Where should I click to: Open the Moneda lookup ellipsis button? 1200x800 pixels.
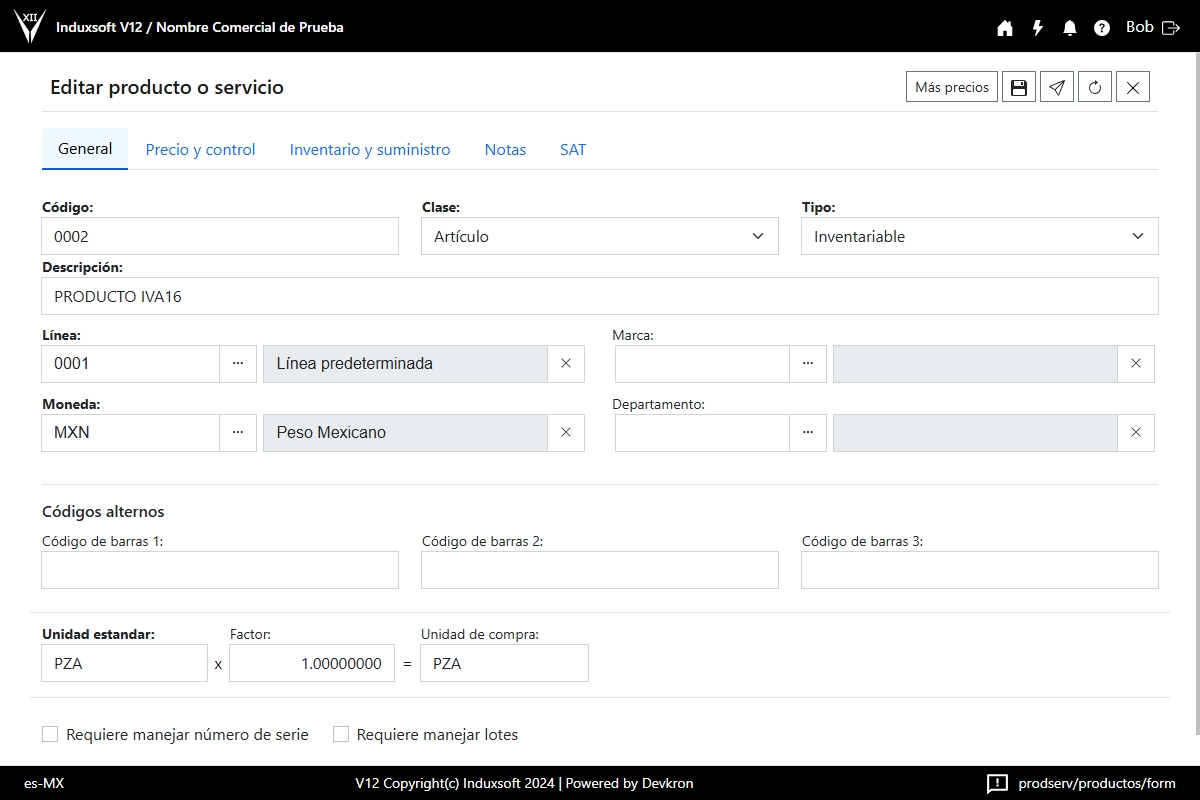click(238, 433)
